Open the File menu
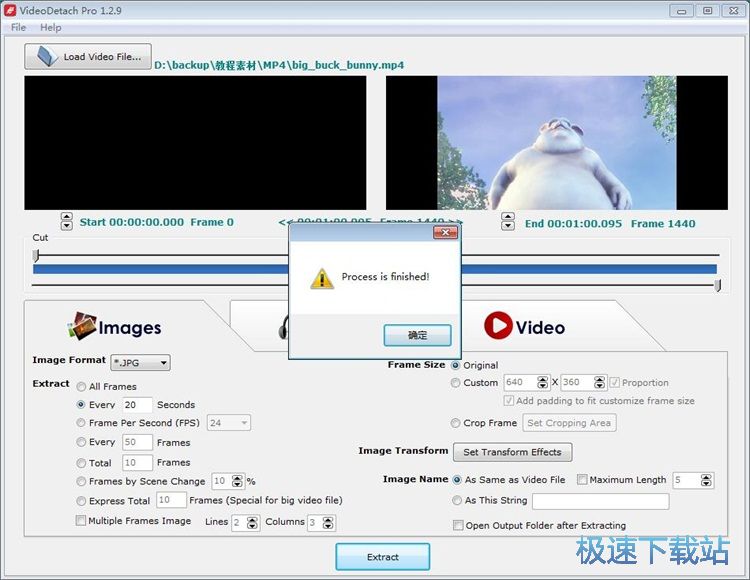The image size is (750, 580). pos(18,27)
